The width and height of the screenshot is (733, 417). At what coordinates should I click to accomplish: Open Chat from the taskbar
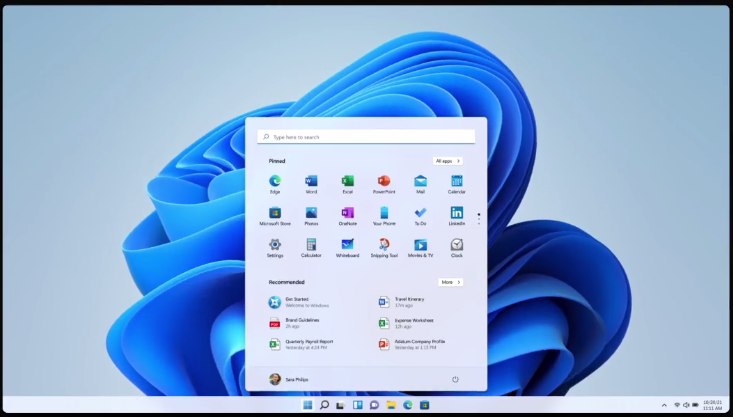(374, 405)
